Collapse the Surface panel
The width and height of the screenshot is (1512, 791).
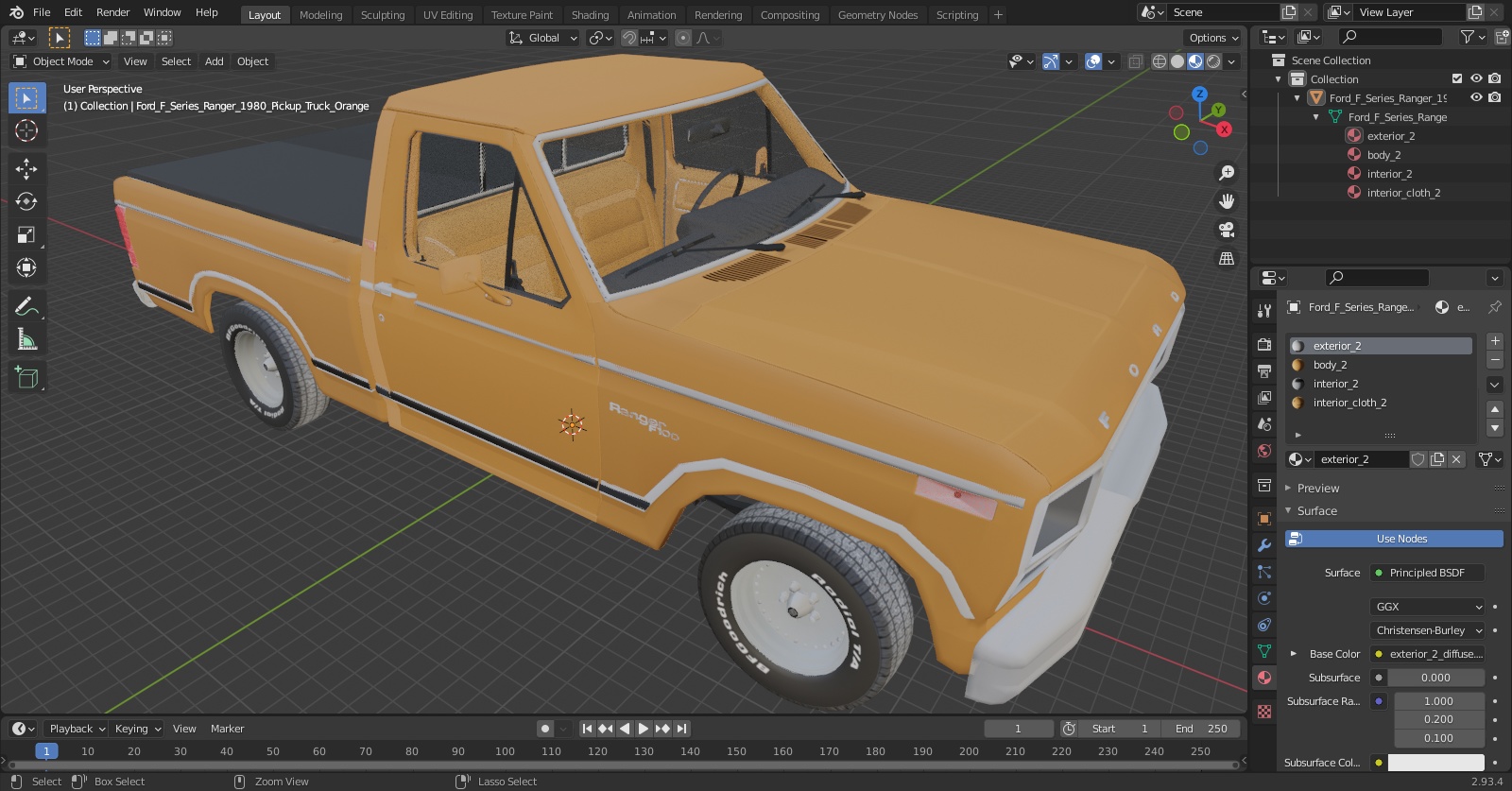tap(1315, 511)
